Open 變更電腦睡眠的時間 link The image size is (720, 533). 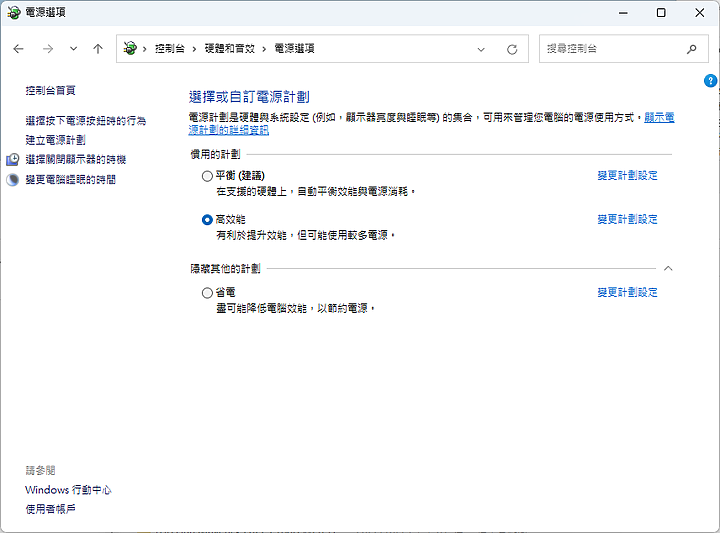tap(71, 180)
